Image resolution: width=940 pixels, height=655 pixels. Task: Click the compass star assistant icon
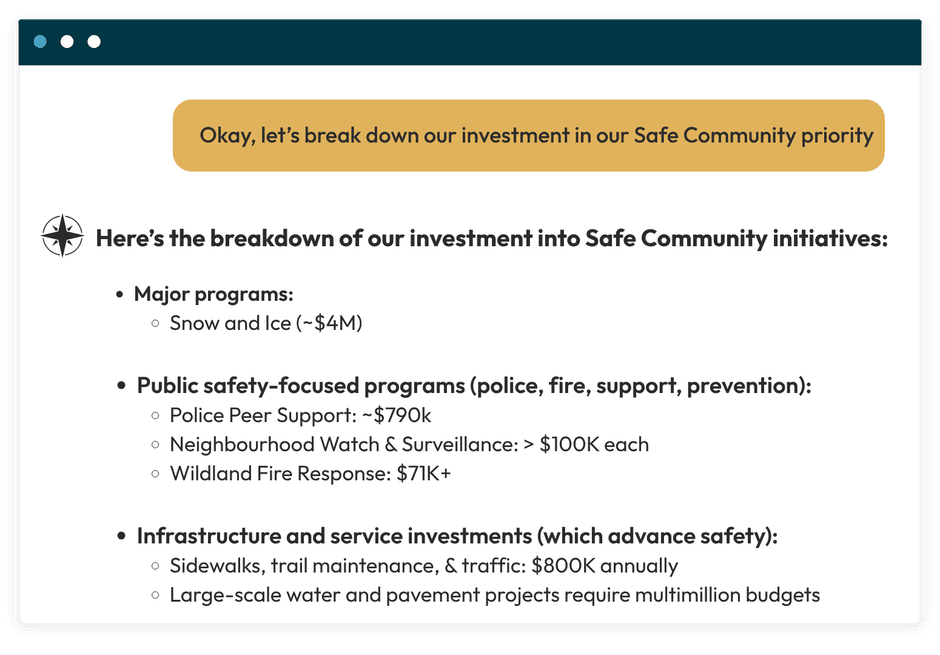(x=62, y=237)
